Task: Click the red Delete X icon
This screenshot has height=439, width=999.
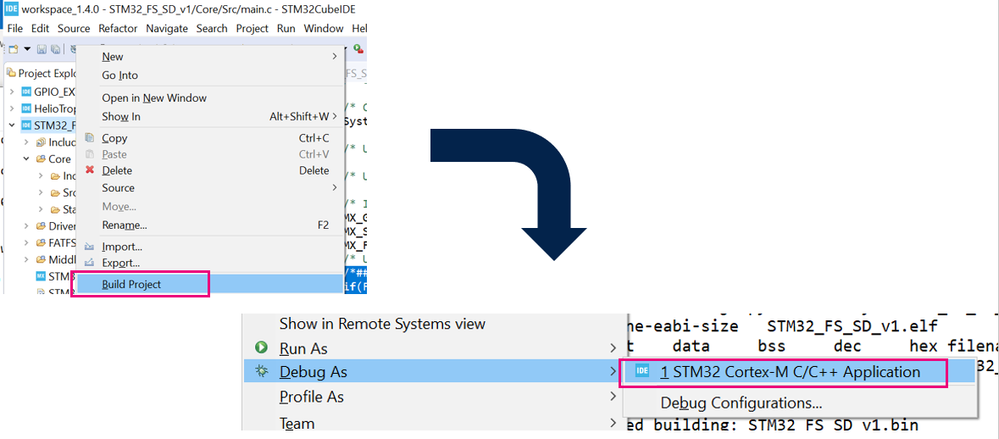Action: tap(89, 171)
